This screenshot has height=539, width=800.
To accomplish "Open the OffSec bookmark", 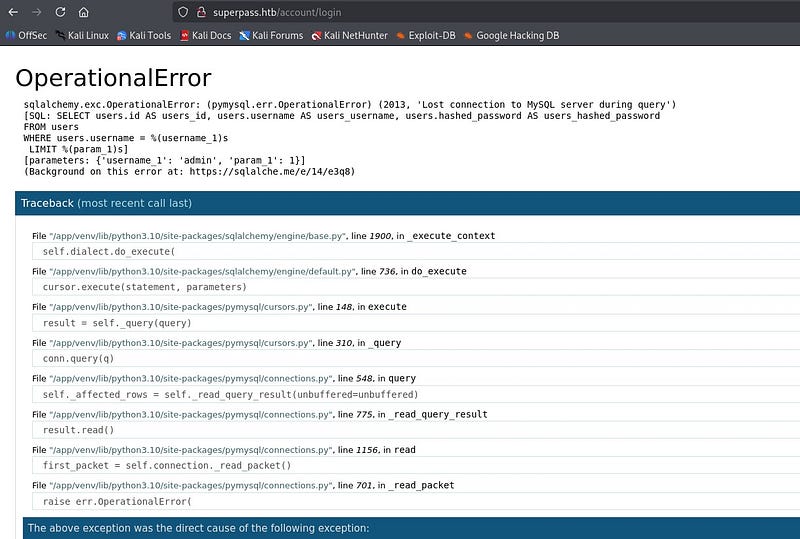I will [x=27, y=35].
